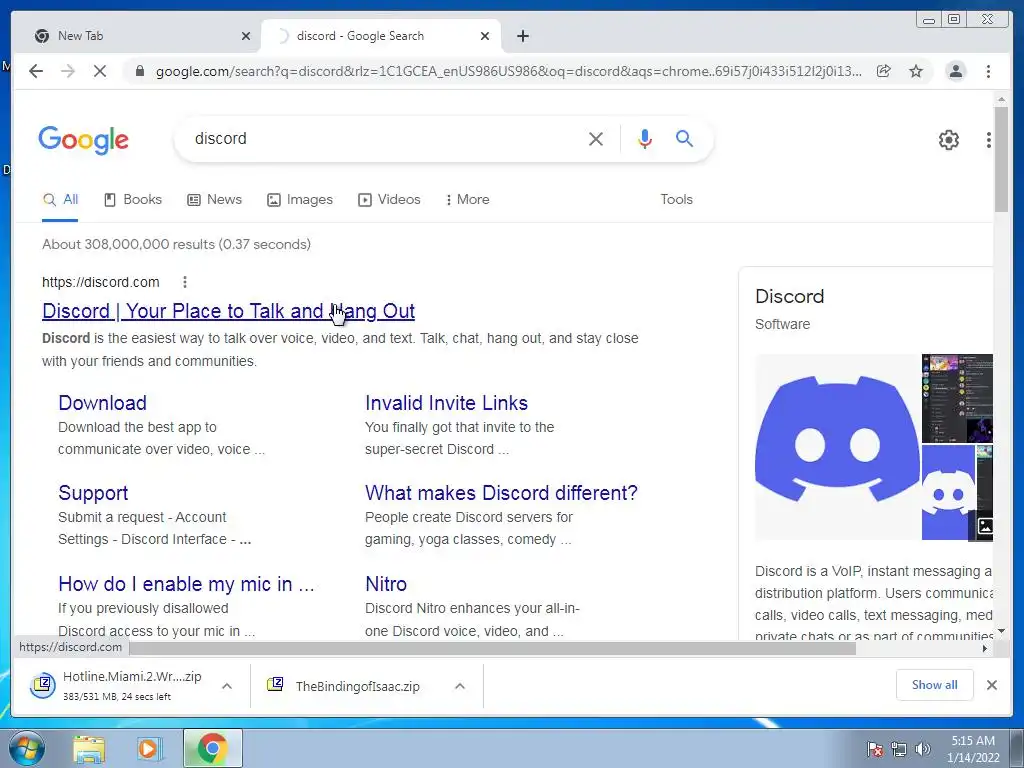Screen dimensions: 1024x768
Task: Open the Action Center flag icon
Action: (875, 749)
